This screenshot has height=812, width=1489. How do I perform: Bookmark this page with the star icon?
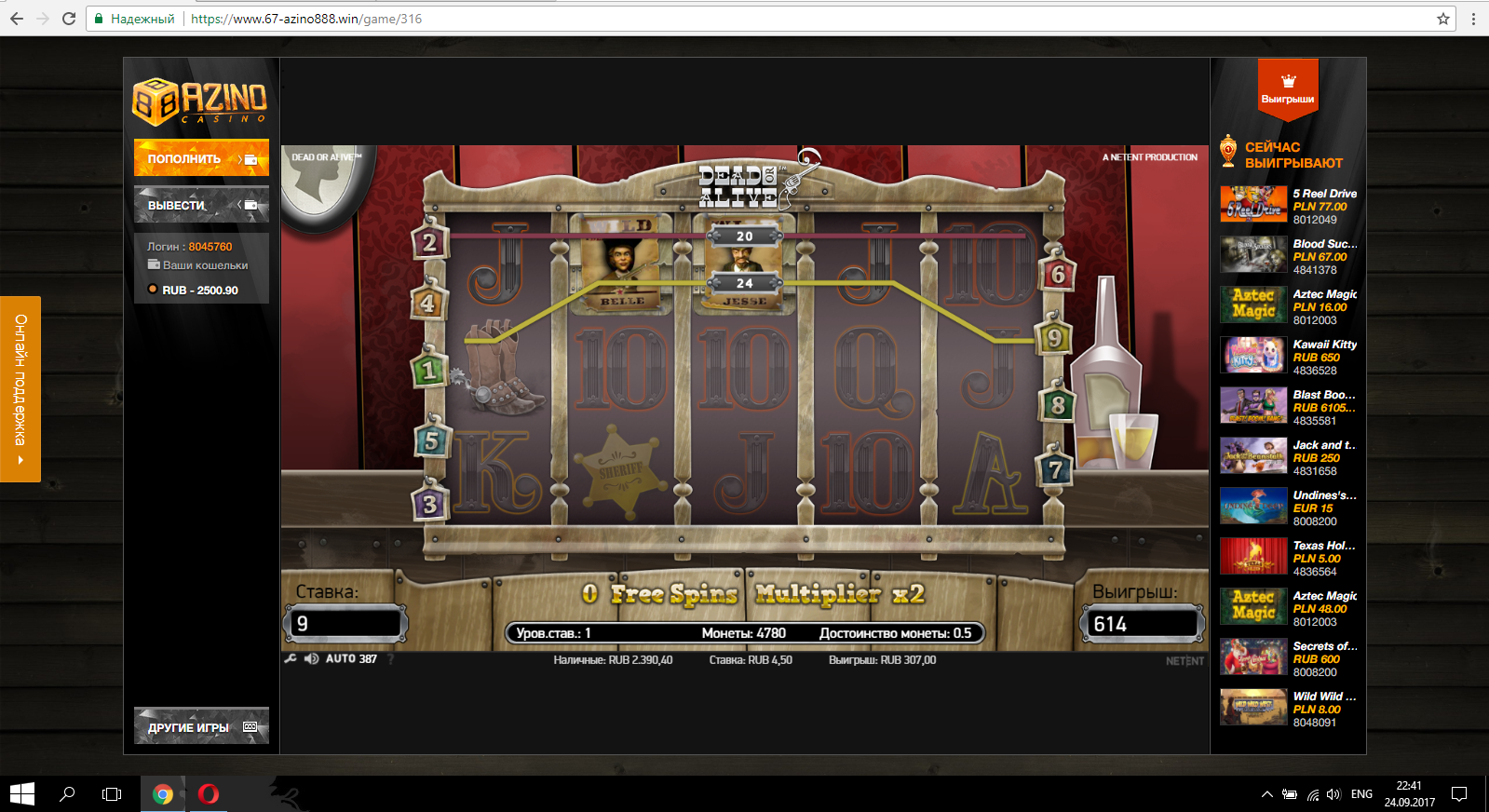click(1443, 19)
